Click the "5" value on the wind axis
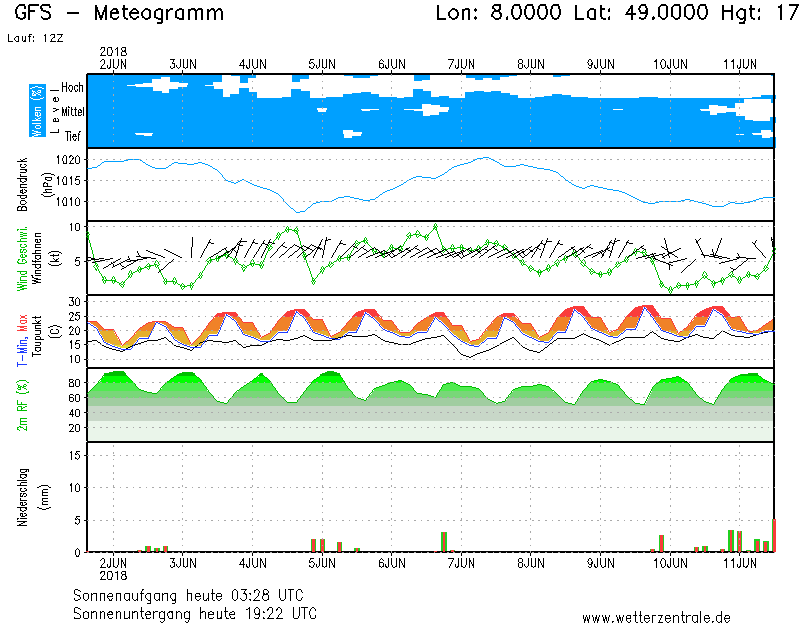This screenshot has height=625, width=800. pyautogui.click(x=78, y=262)
